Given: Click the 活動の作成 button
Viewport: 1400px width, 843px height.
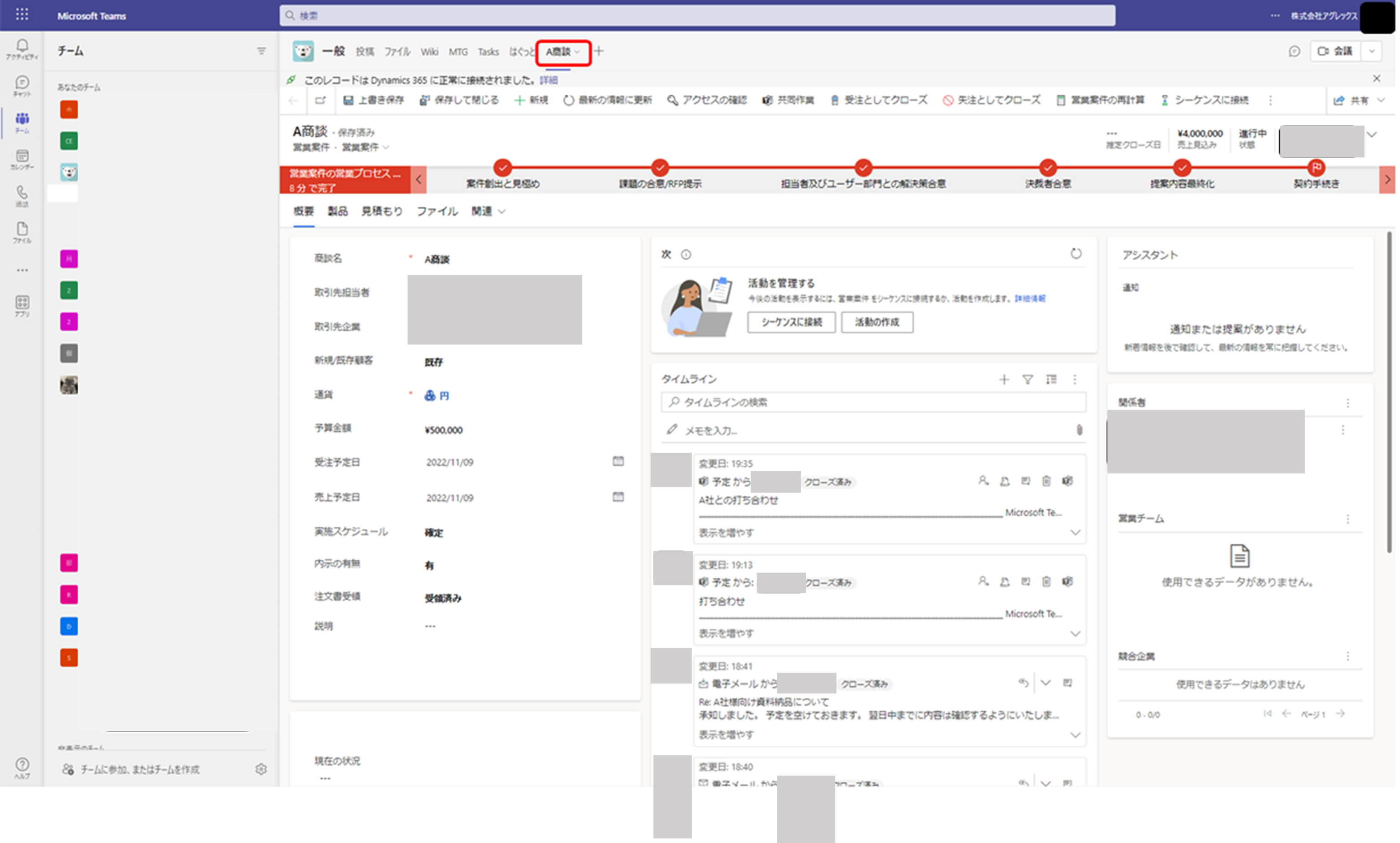Looking at the screenshot, I should click(x=877, y=323).
